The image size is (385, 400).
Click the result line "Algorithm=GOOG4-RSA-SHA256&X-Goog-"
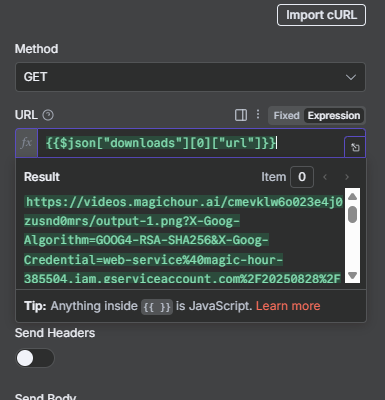(146, 240)
